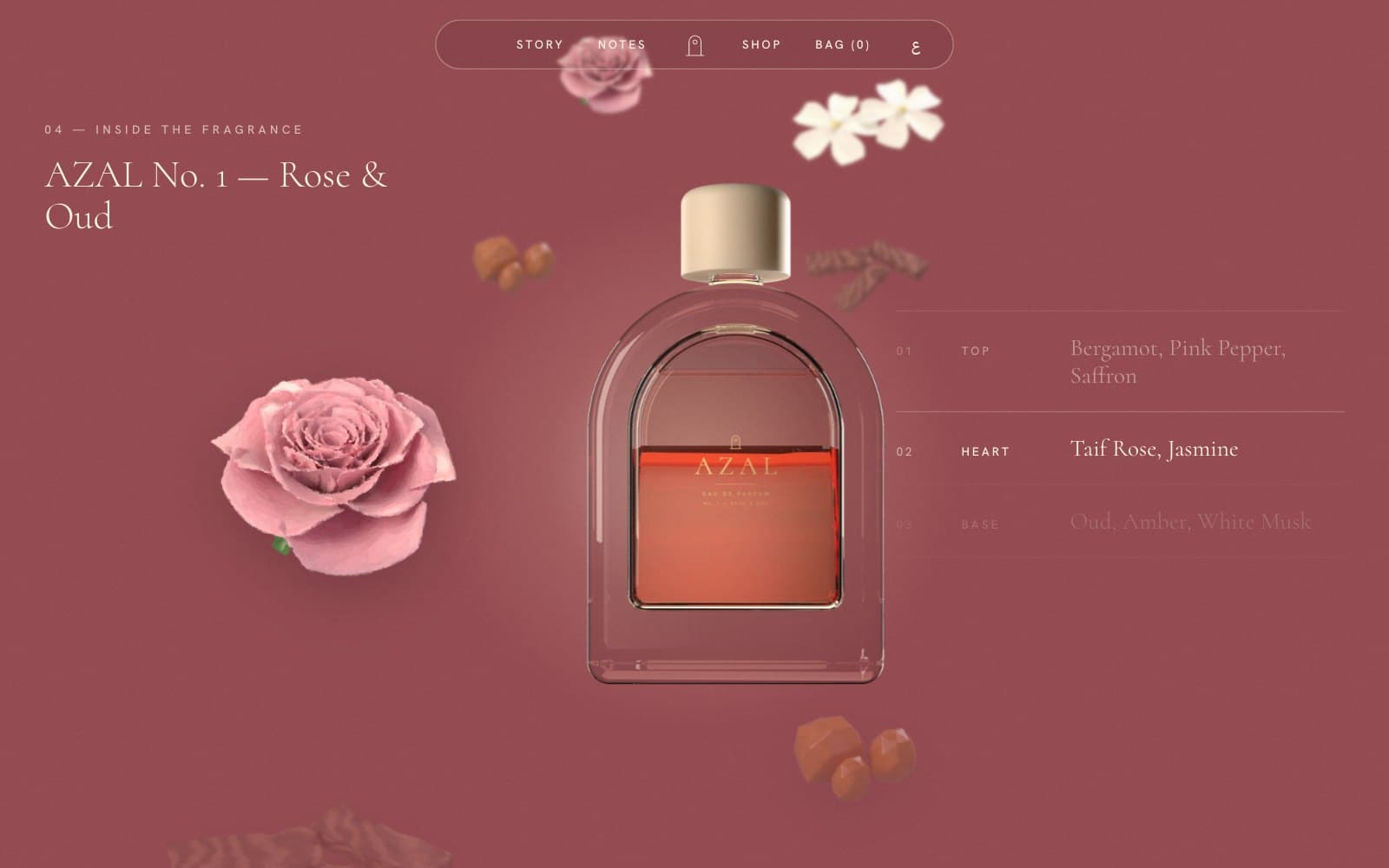
Task: Select the Heart notes row
Action: [x=1120, y=449]
